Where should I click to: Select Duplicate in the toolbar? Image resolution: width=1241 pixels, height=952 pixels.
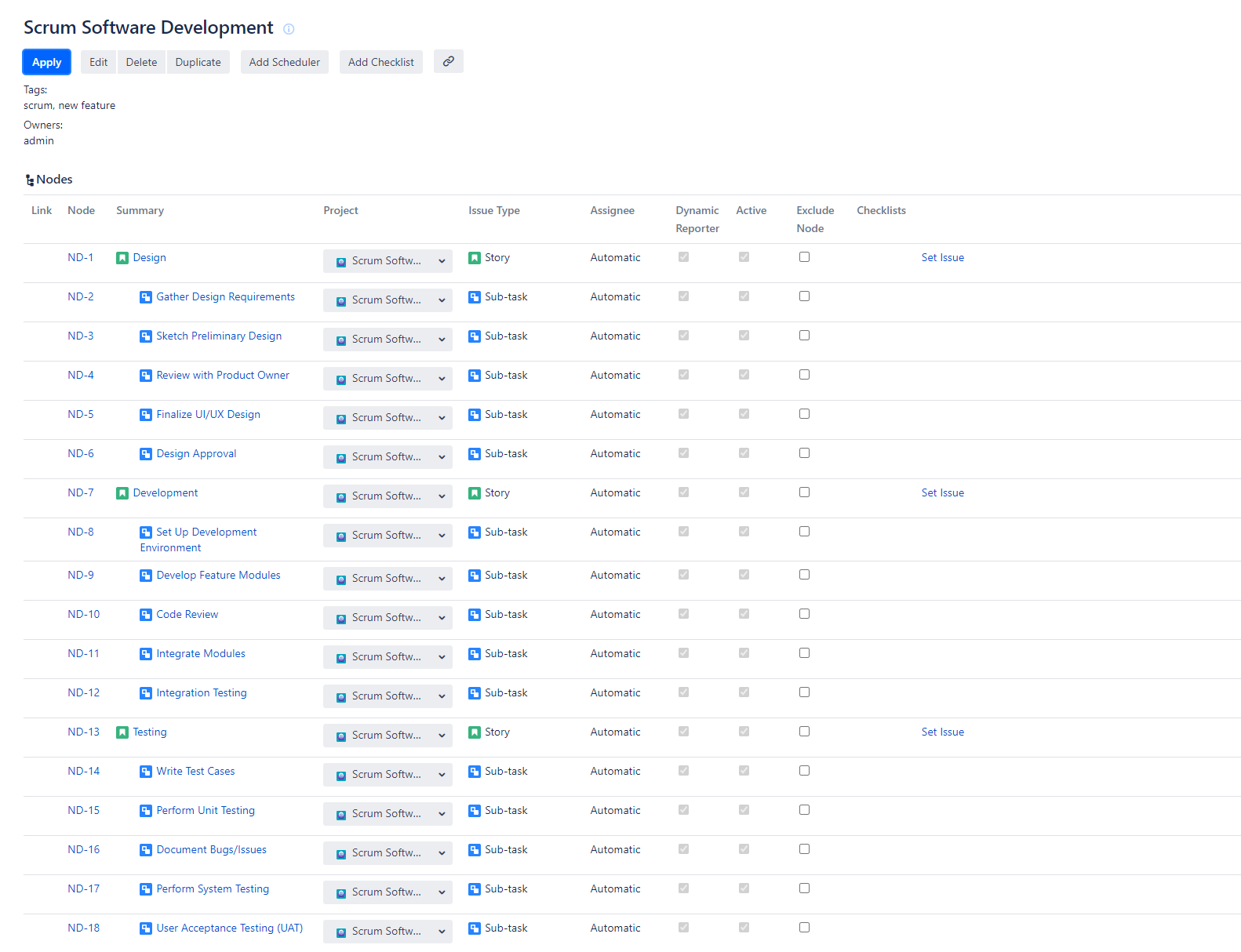tap(198, 62)
